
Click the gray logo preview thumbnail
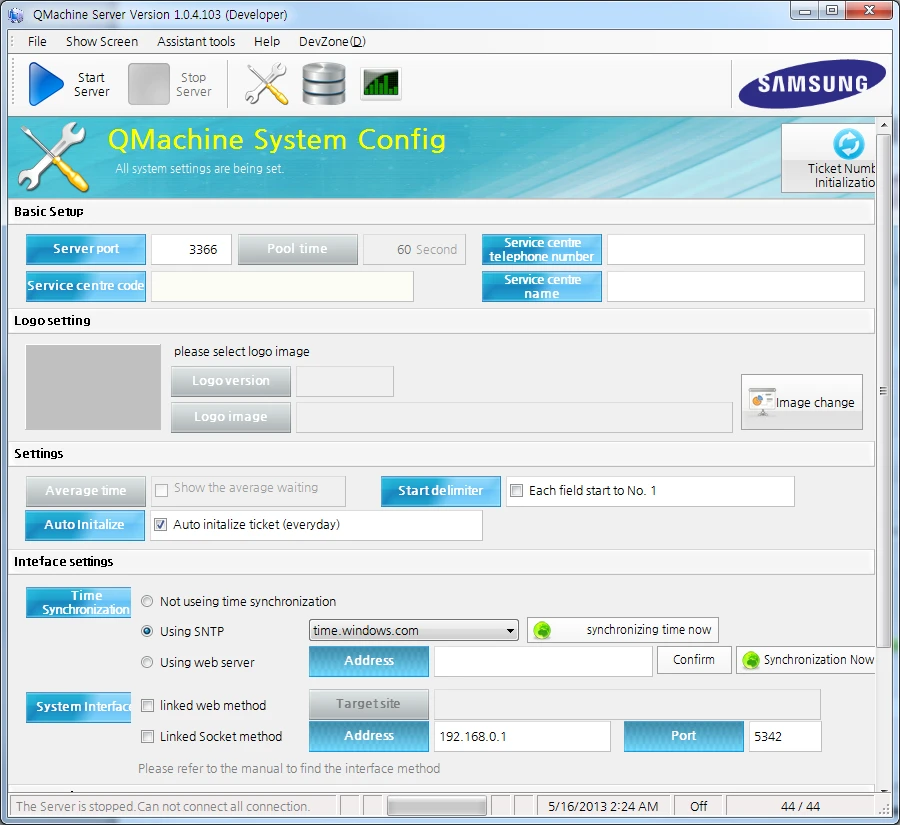click(93, 387)
